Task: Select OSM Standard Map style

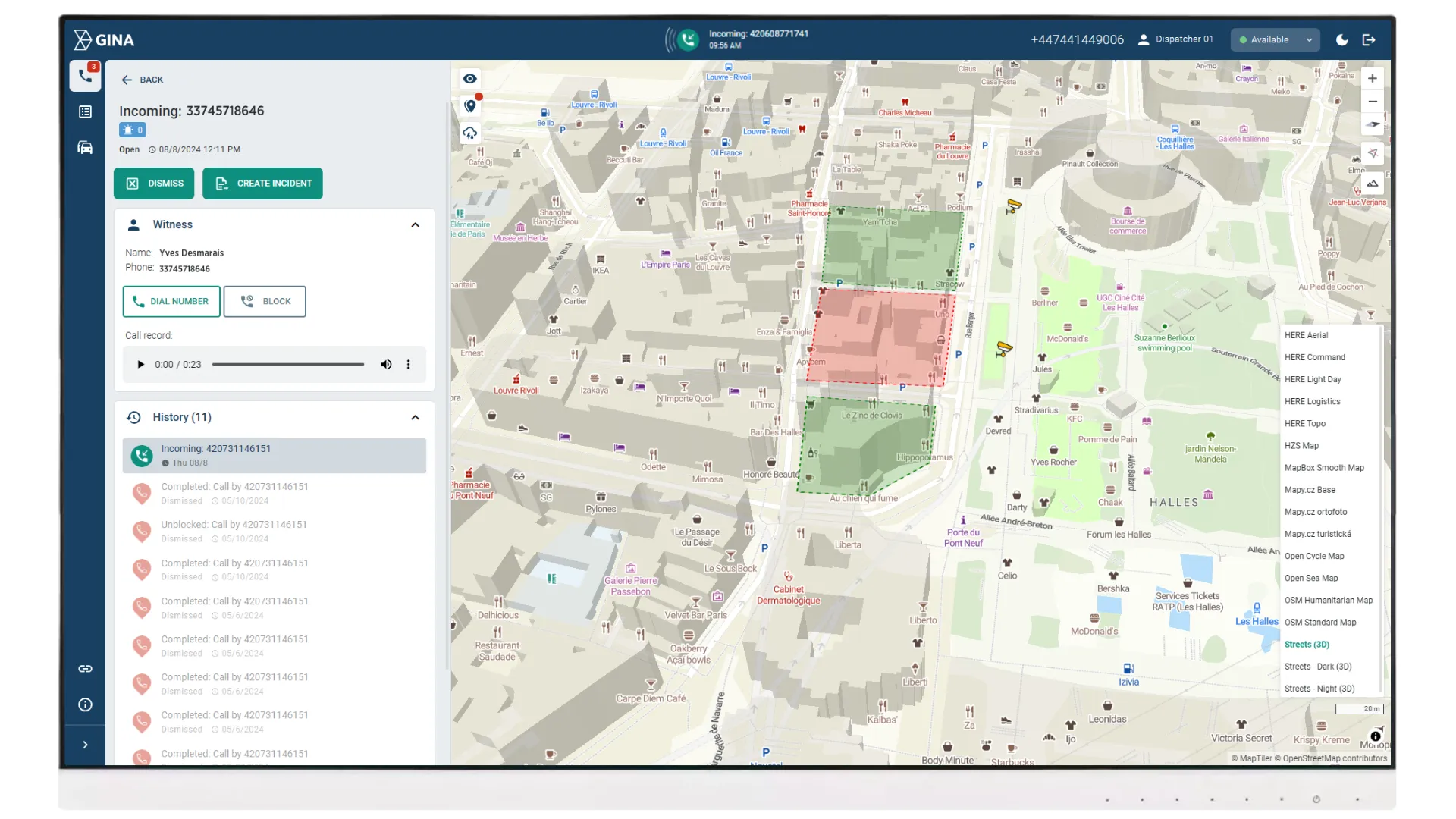Action: tap(1319, 623)
